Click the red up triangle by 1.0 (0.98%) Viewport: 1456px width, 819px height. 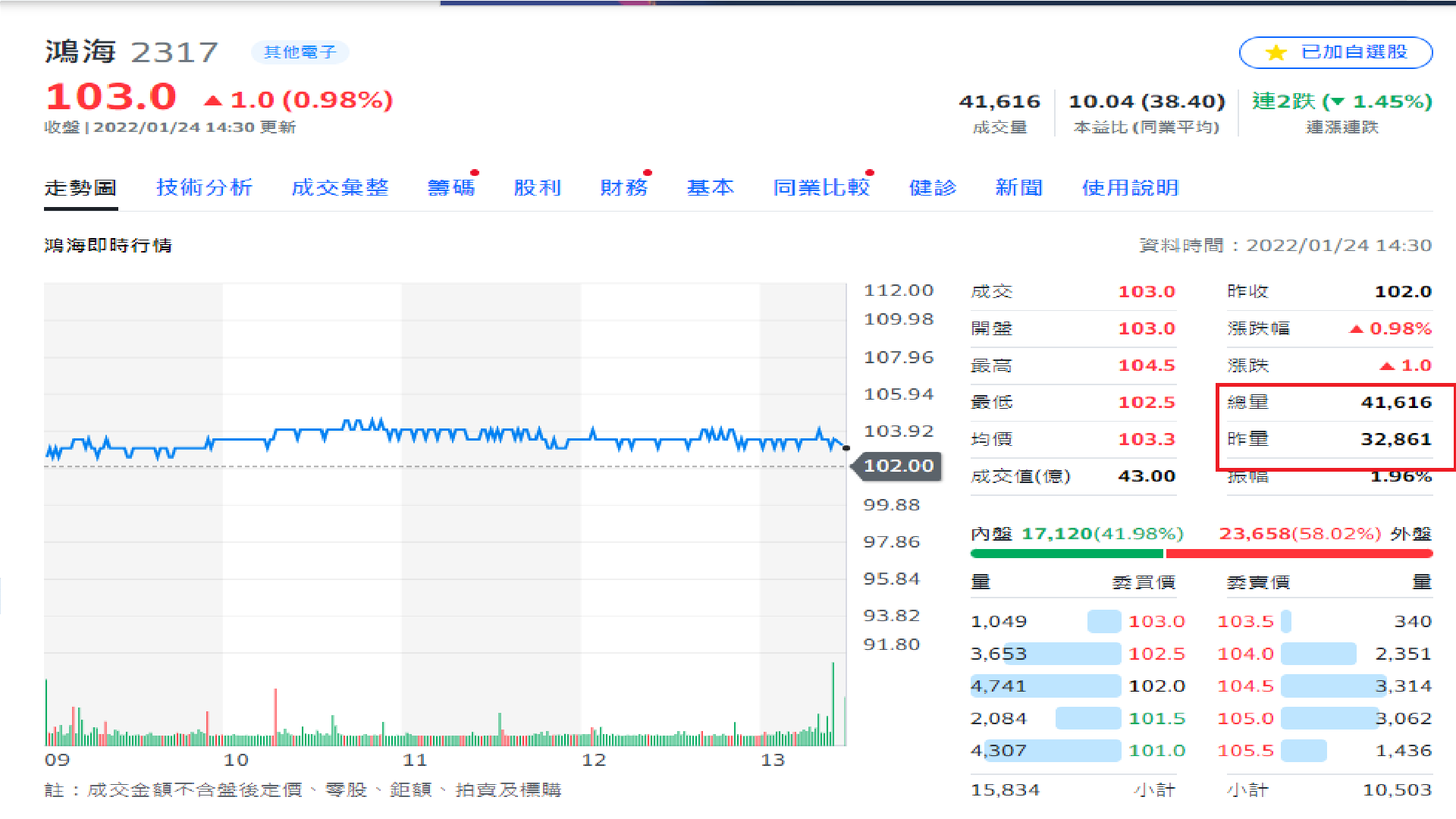(x=213, y=100)
